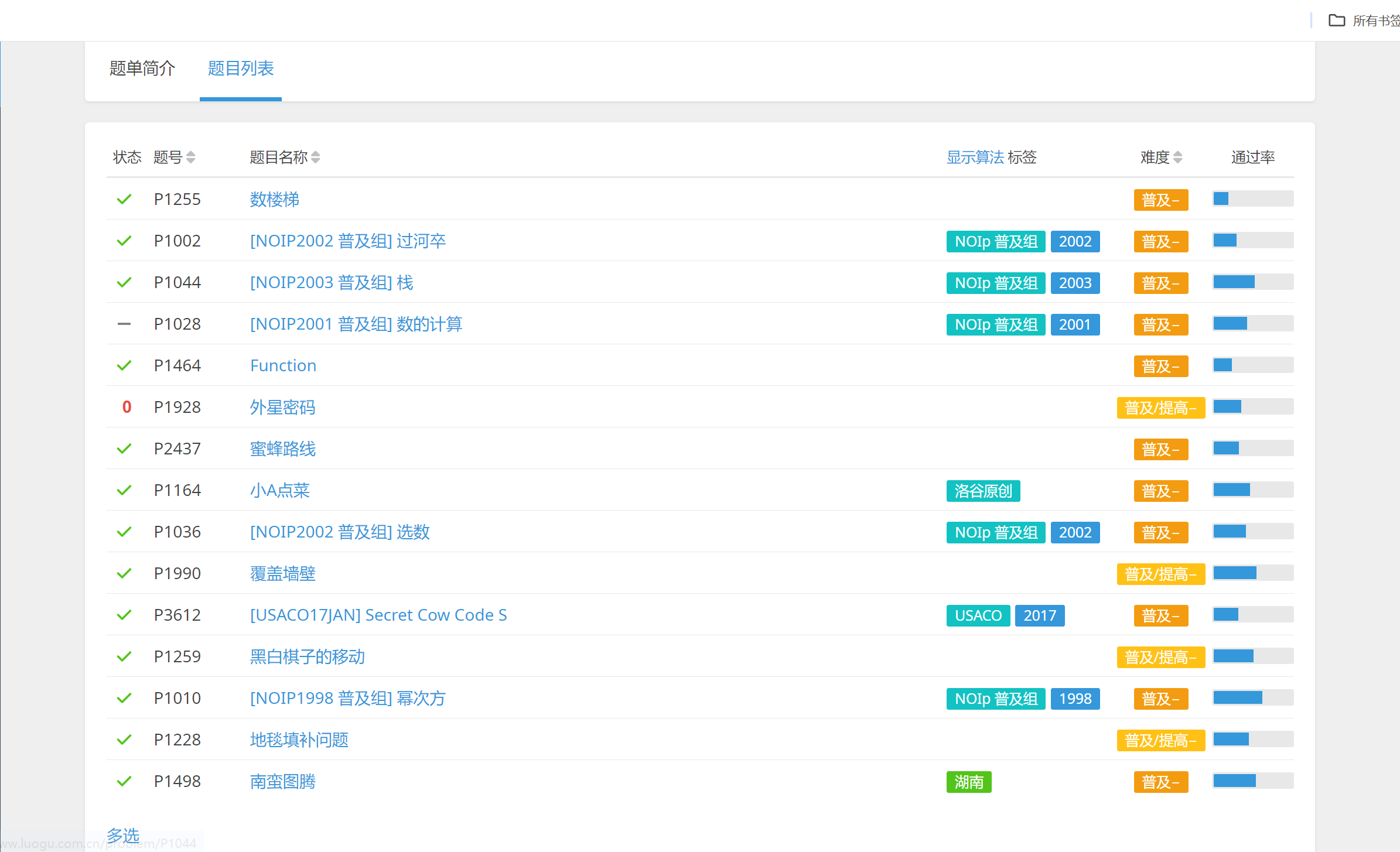The height and width of the screenshot is (852, 1400).
Task: Click the green checkmark status for P1255
Action: pos(124,200)
